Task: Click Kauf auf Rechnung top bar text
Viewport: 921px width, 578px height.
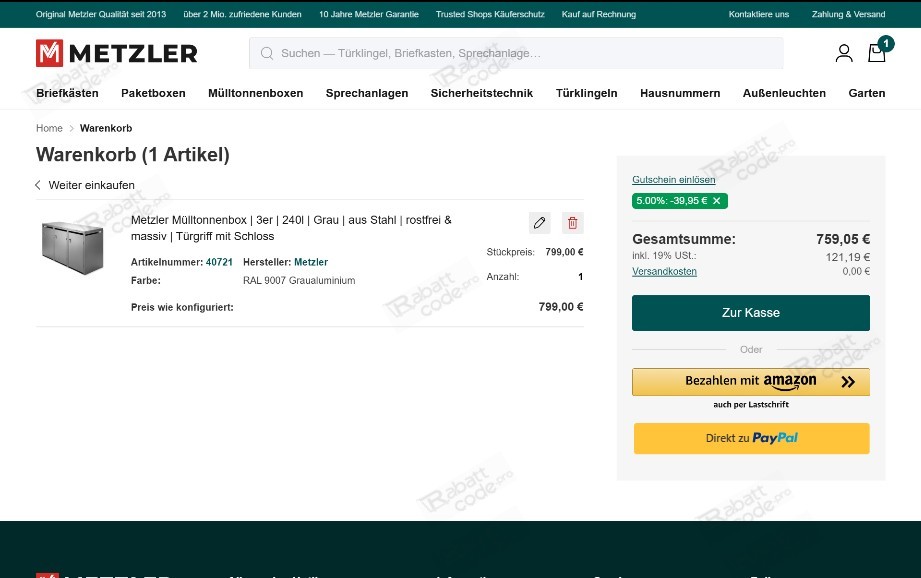Action: (599, 14)
